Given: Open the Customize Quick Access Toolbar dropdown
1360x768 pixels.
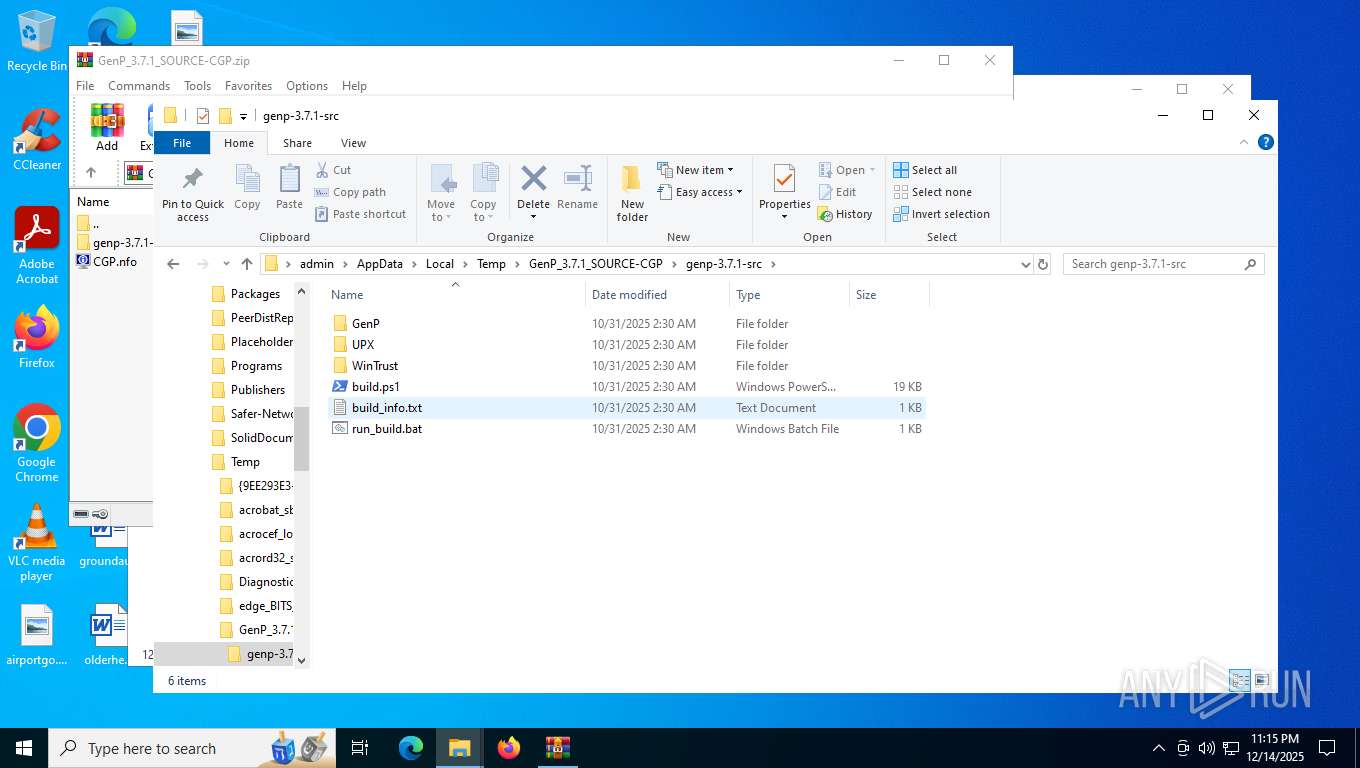Looking at the screenshot, I should tap(243, 116).
